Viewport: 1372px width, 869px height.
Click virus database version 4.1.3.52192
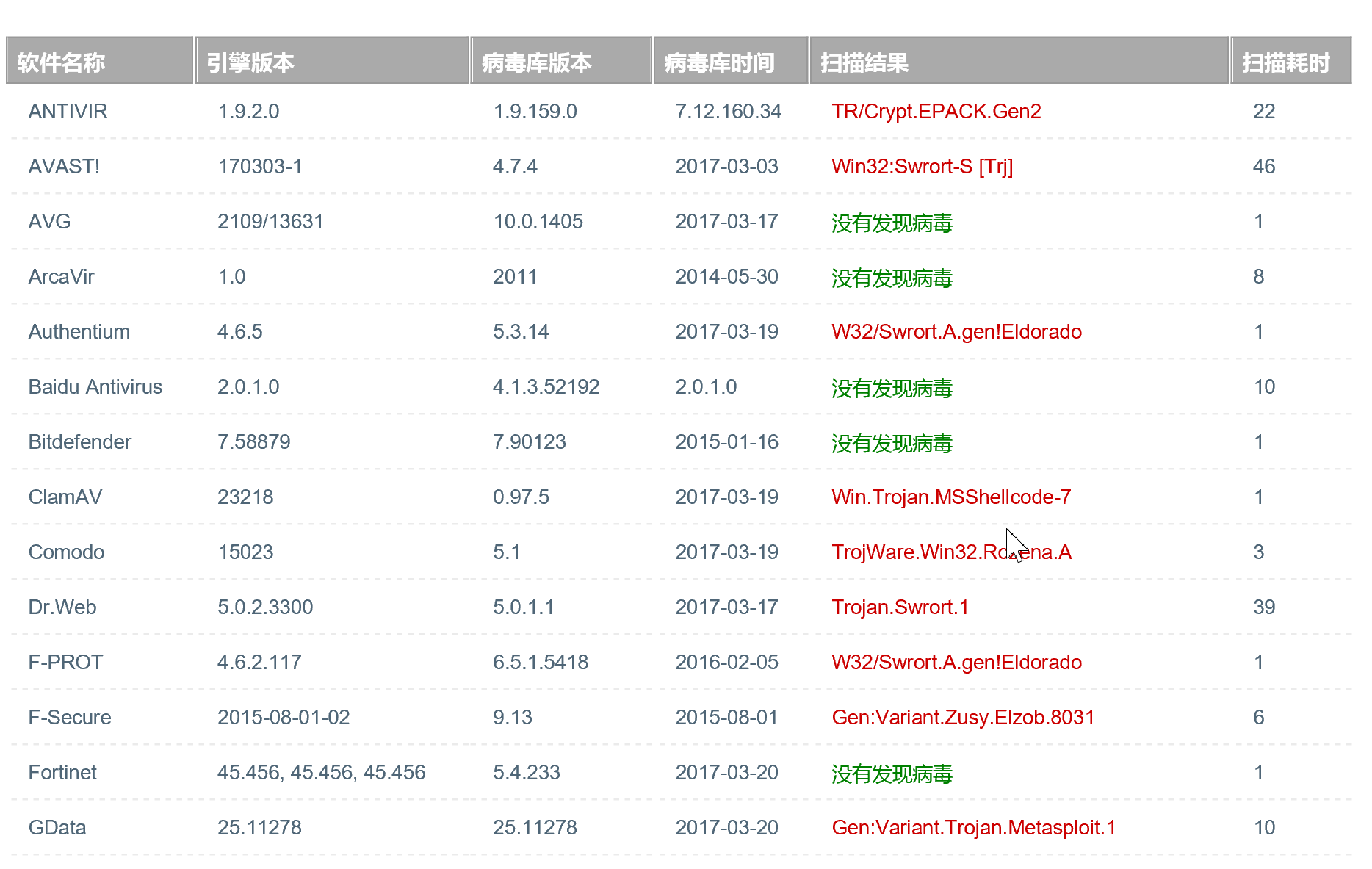(x=546, y=387)
